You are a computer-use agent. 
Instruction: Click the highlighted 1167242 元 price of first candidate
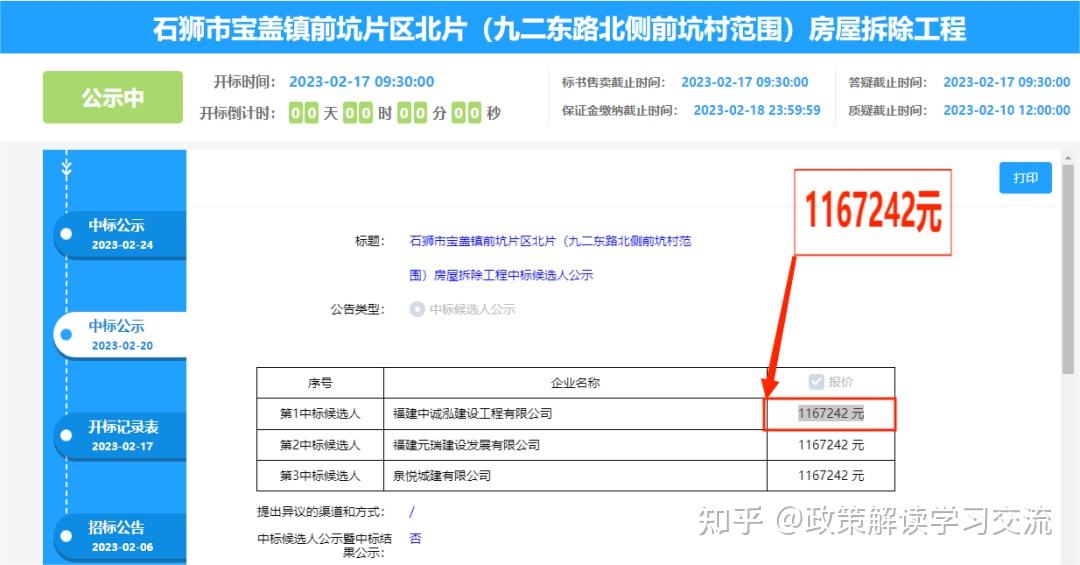coord(831,413)
